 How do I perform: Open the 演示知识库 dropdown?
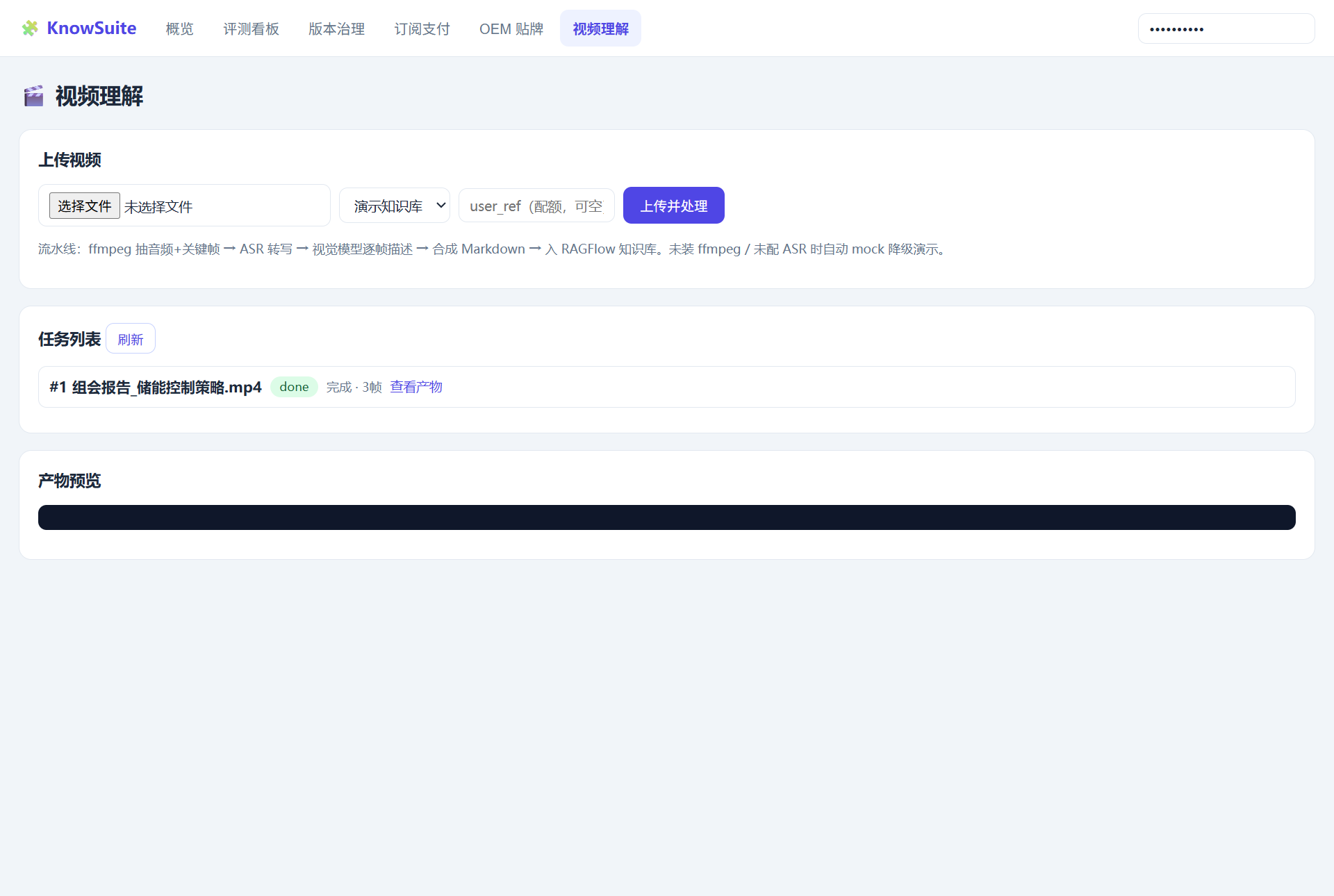(x=394, y=206)
